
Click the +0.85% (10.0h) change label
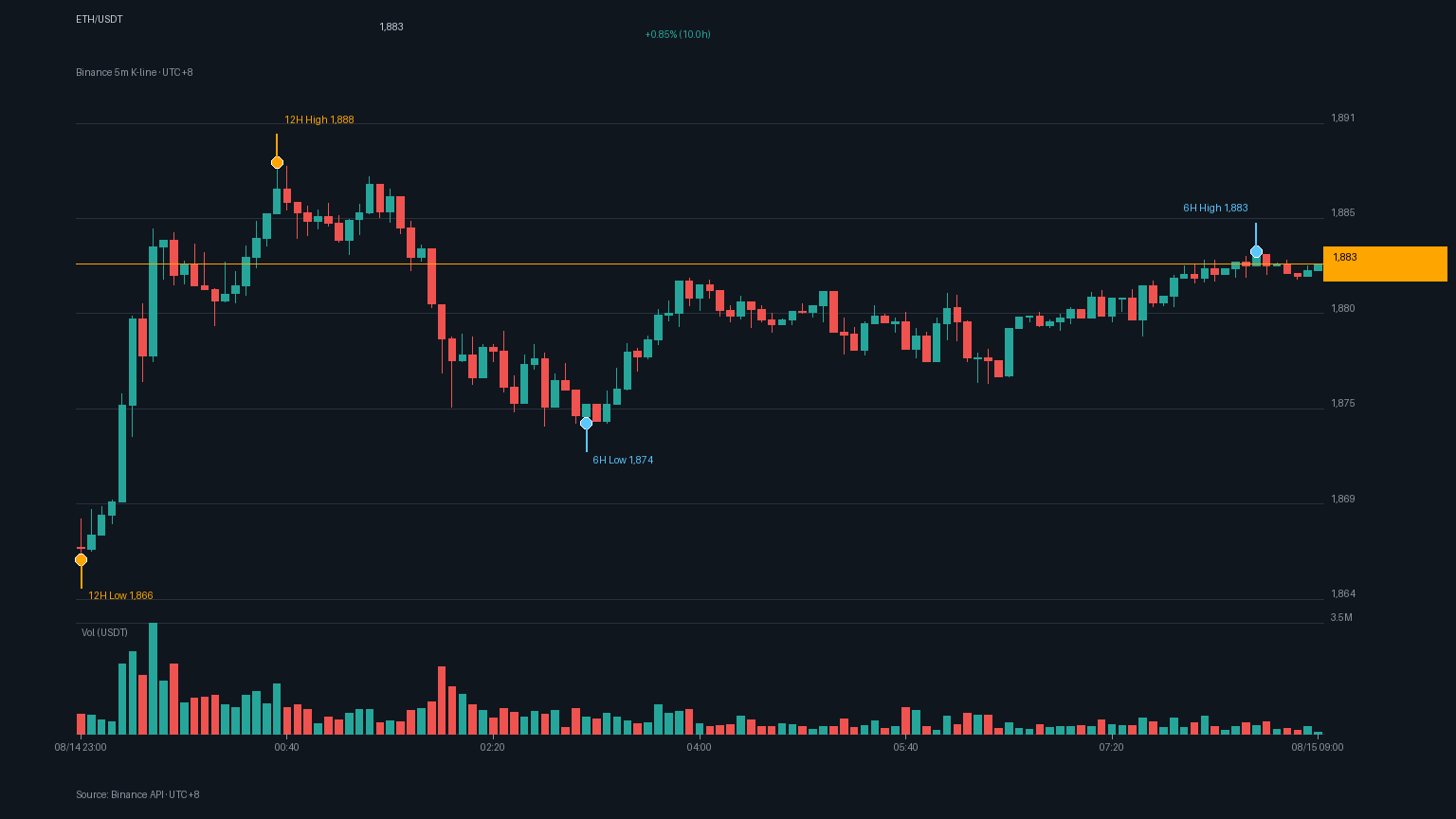coord(678,34)
